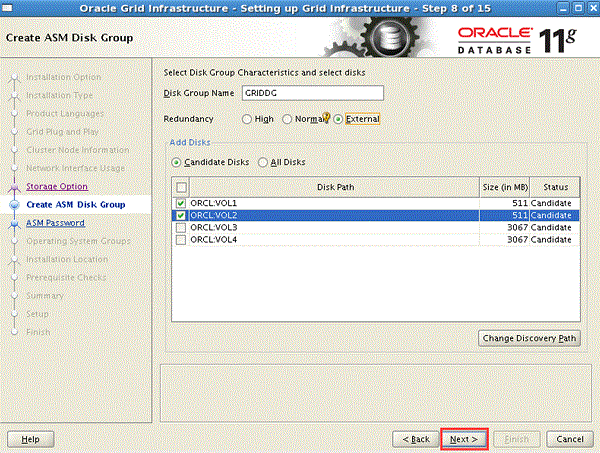Select the Create ASM Disk Group step

(76, 205)
